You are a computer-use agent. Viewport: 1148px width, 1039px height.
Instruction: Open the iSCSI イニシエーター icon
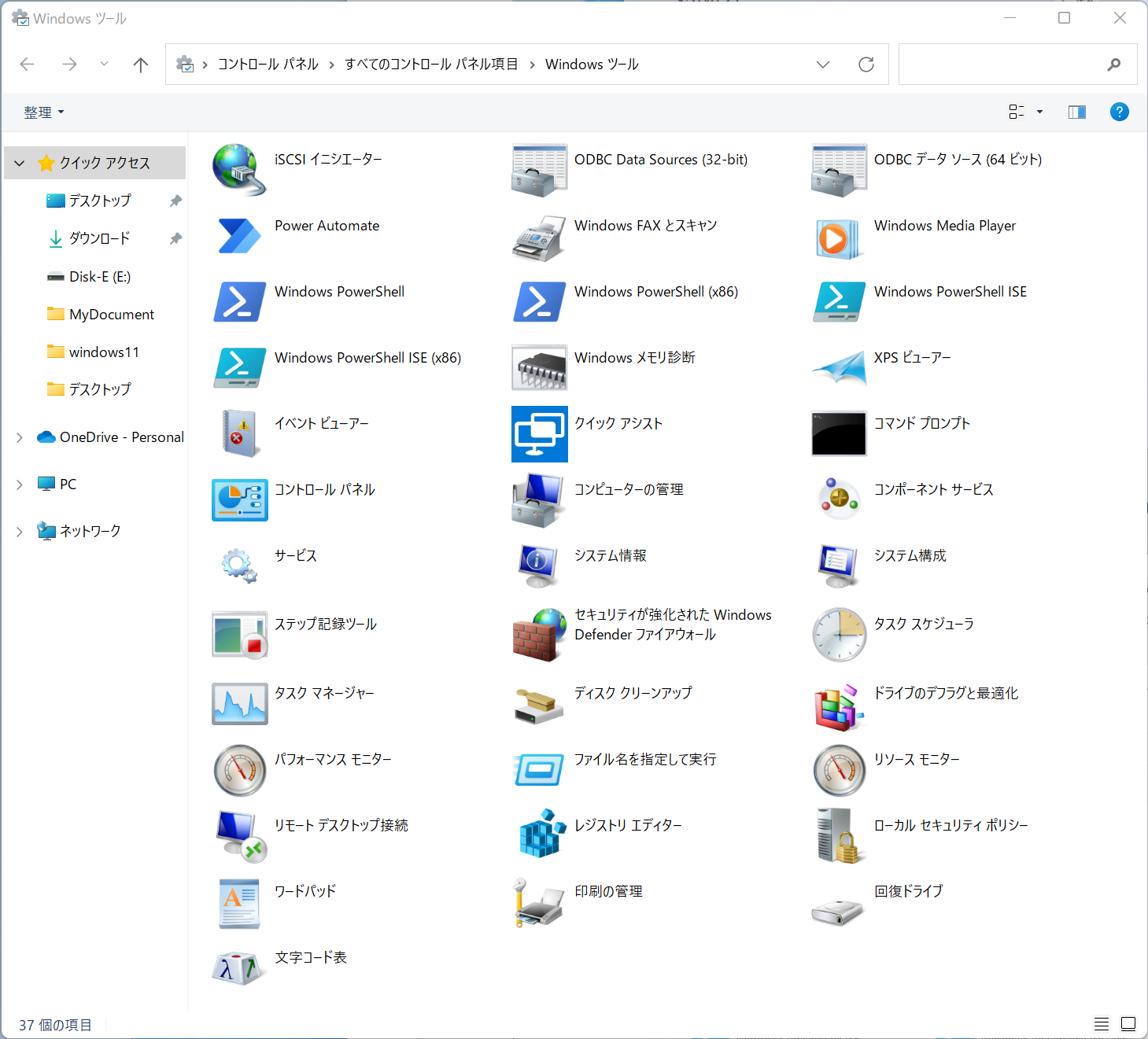pos(239,170)
